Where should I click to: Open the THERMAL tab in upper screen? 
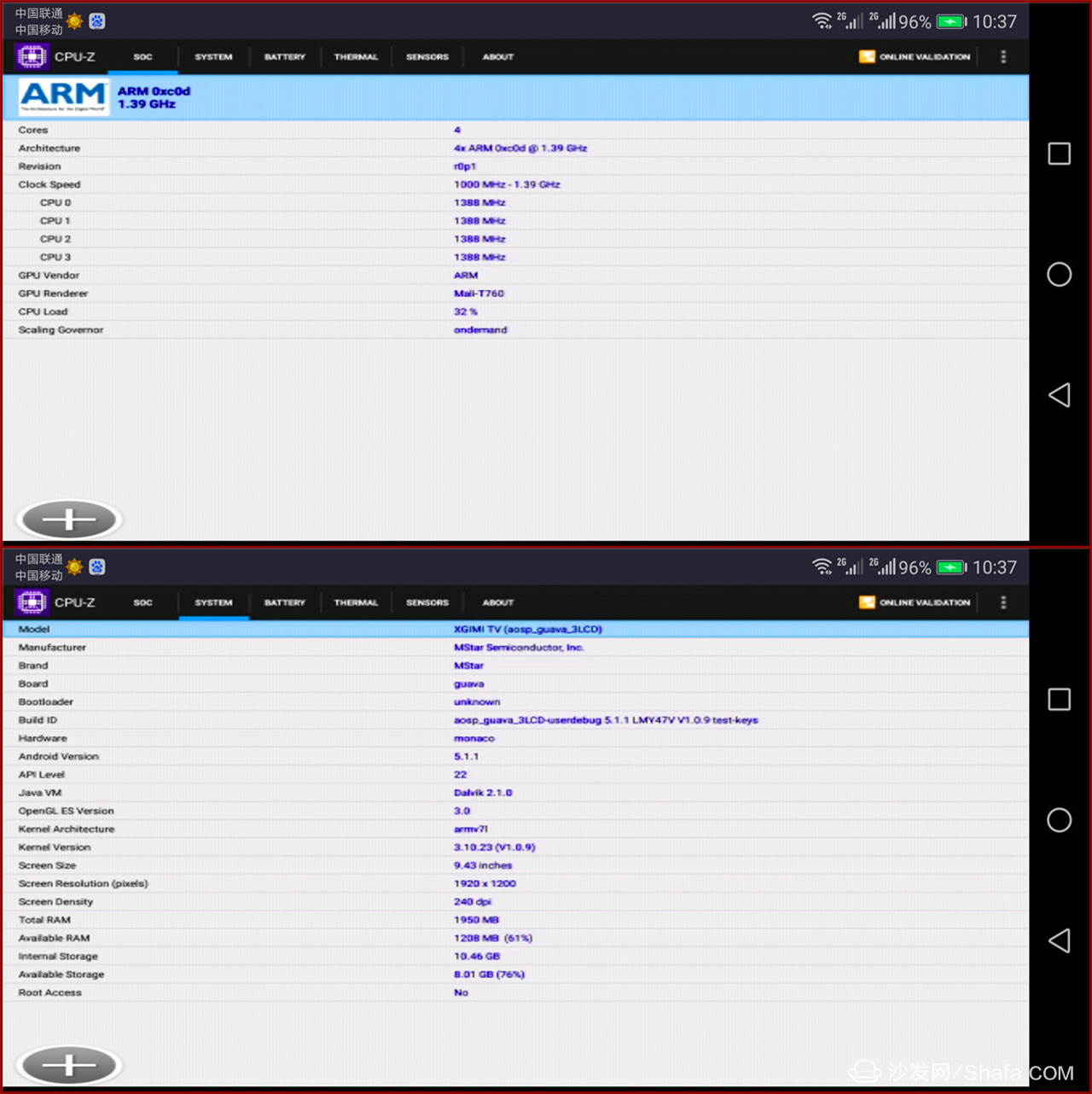click(x=356, y=57)
